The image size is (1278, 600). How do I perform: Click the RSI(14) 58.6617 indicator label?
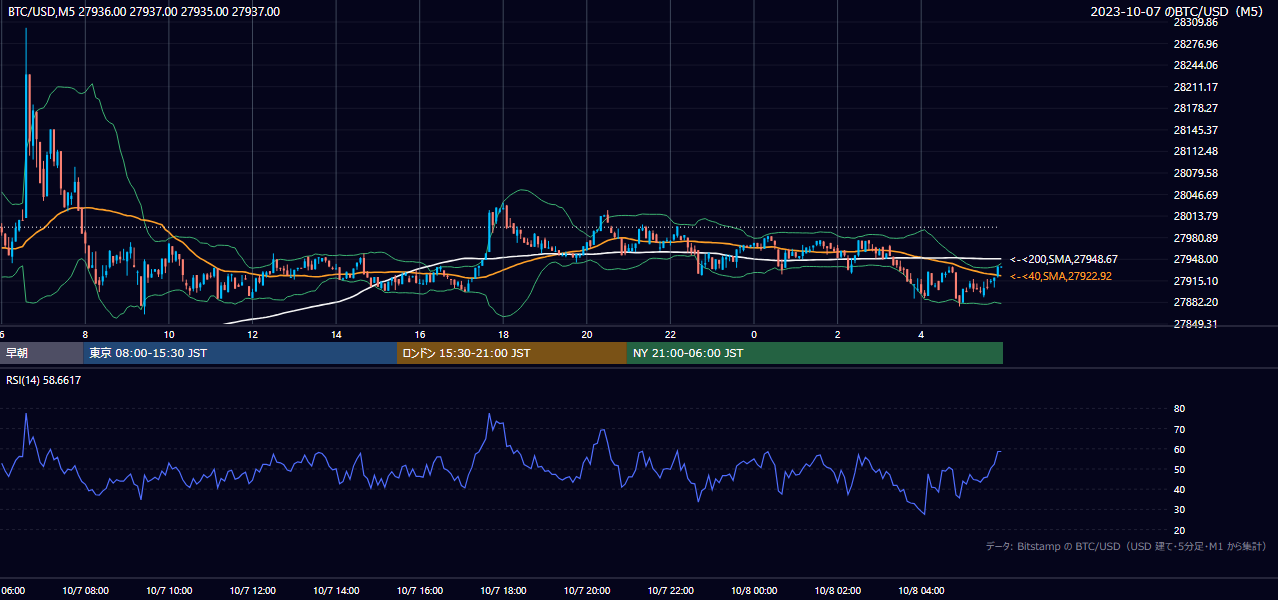(x=45, y=380)
